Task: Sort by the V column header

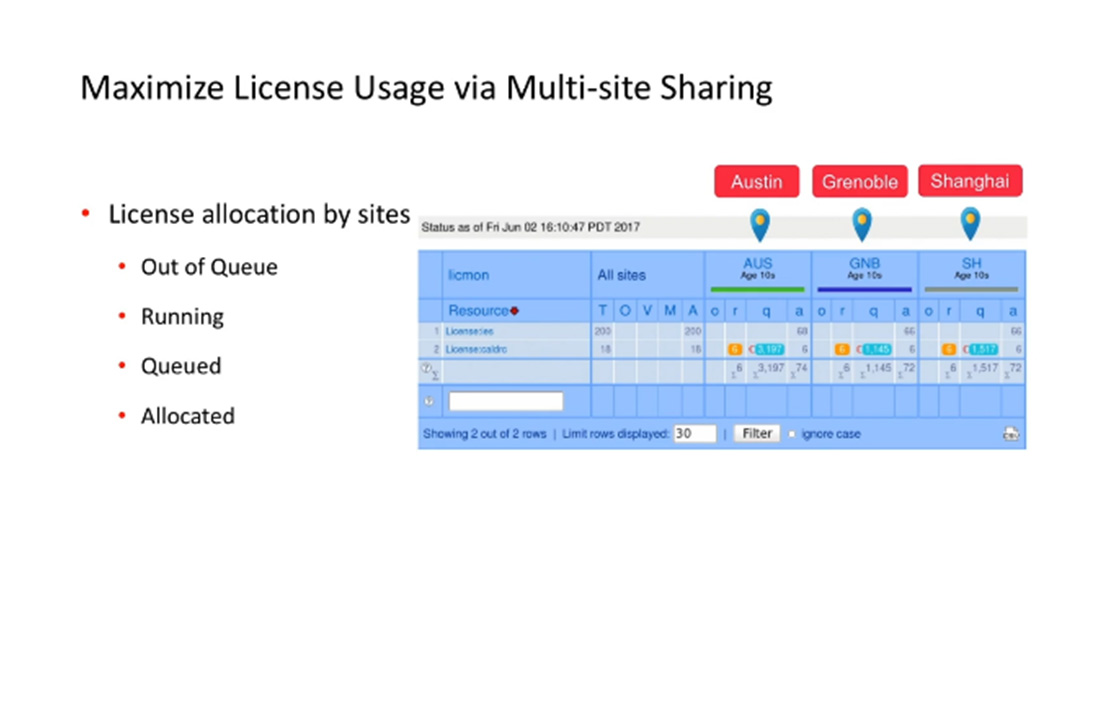Action: pos(648,310)
